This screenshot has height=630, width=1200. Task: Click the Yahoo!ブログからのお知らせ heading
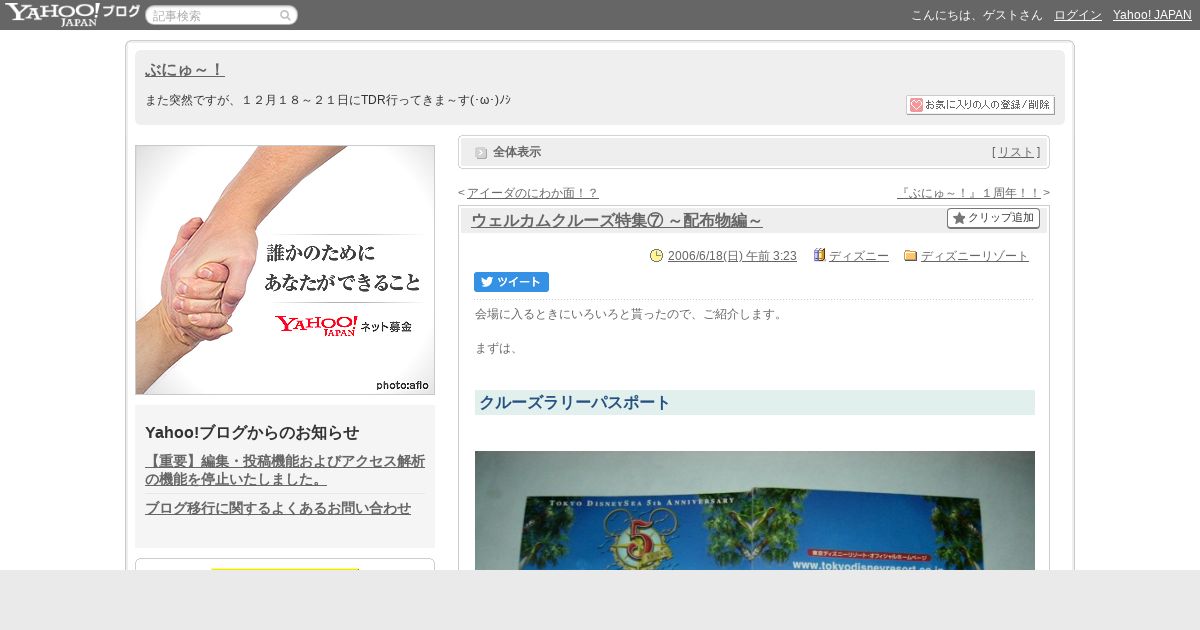[252, 433]
